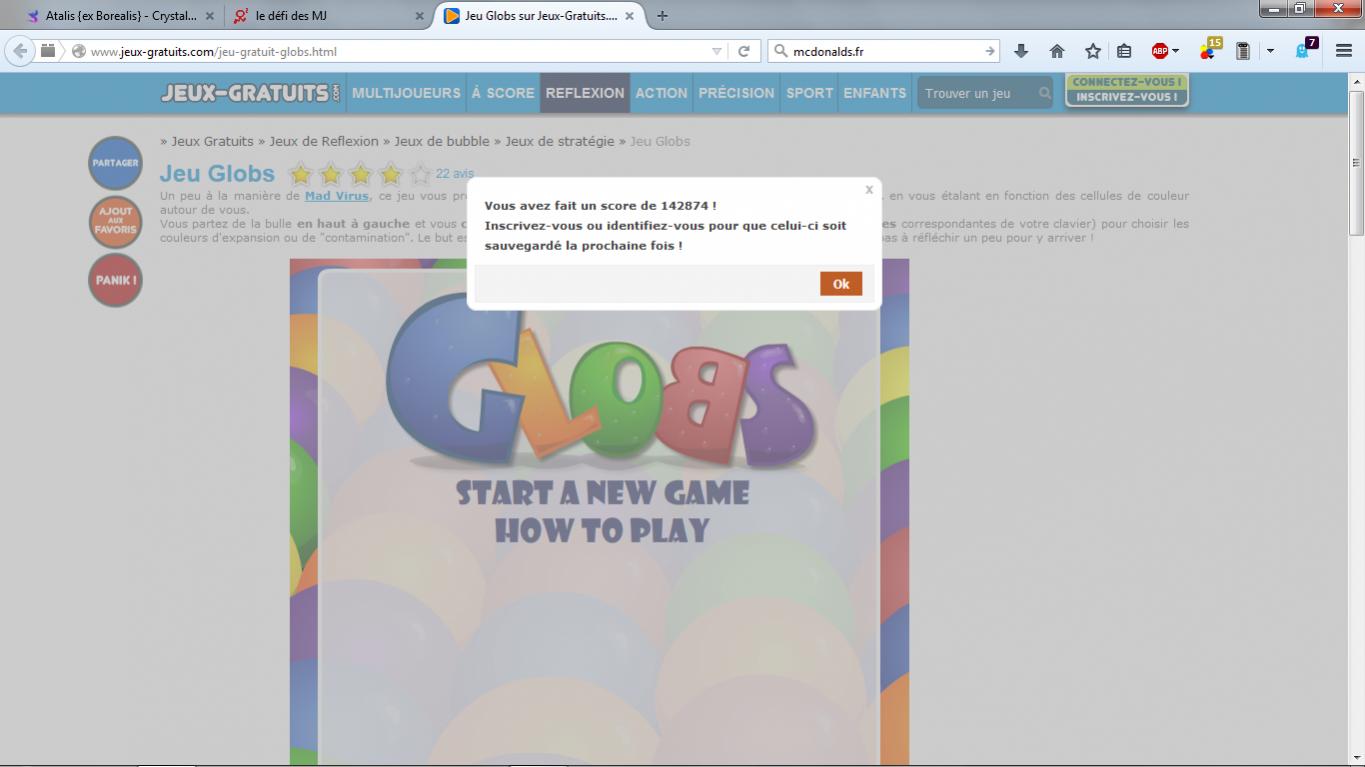Show the bookmarks list icon
The height and width of the screenshot is (767, 1365).
1124,51
